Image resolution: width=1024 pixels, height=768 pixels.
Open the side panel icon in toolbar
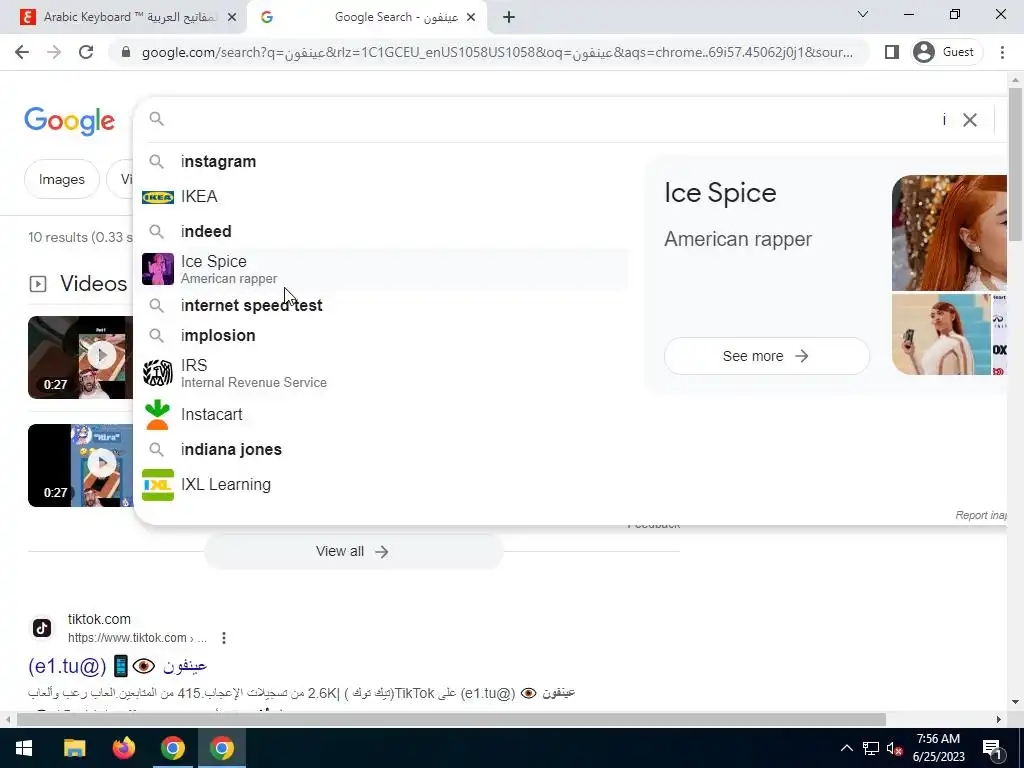tap(891, 52)
